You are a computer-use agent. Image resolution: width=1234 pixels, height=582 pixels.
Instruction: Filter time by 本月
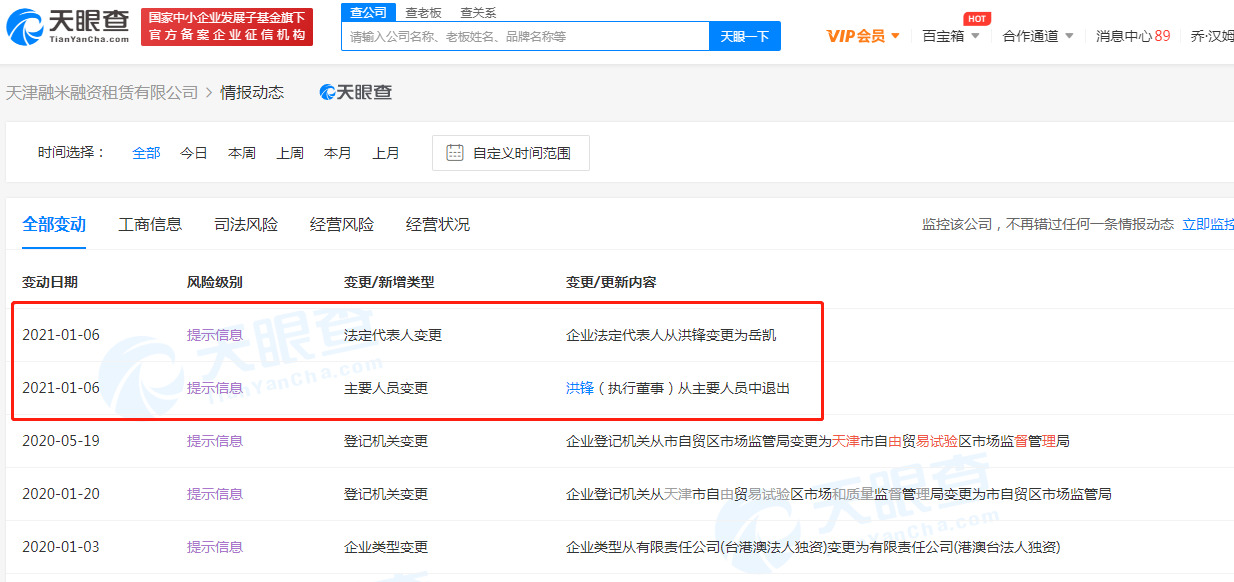coord(338,153)
